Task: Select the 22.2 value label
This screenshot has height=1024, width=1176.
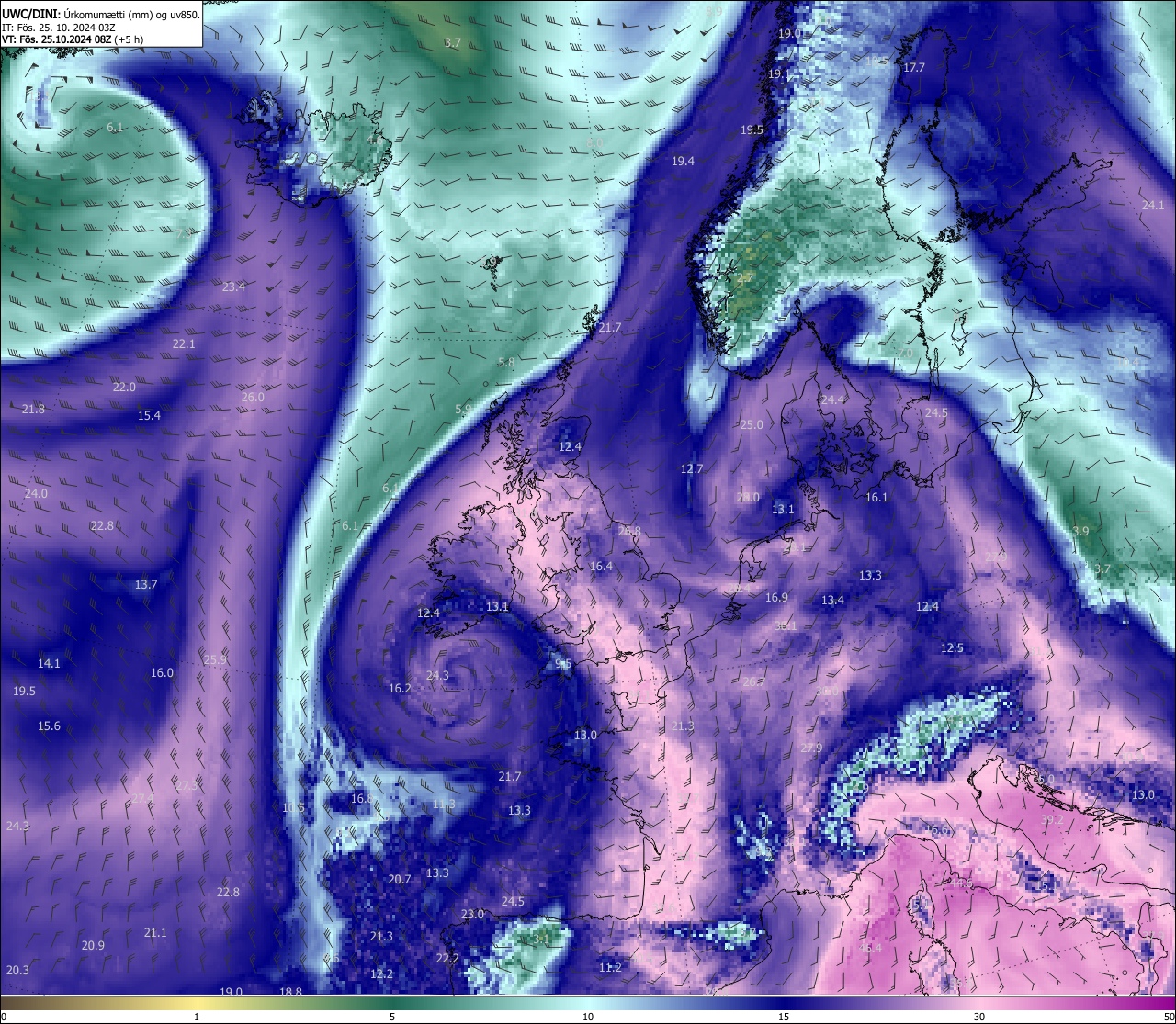Action: coord(447,958)
